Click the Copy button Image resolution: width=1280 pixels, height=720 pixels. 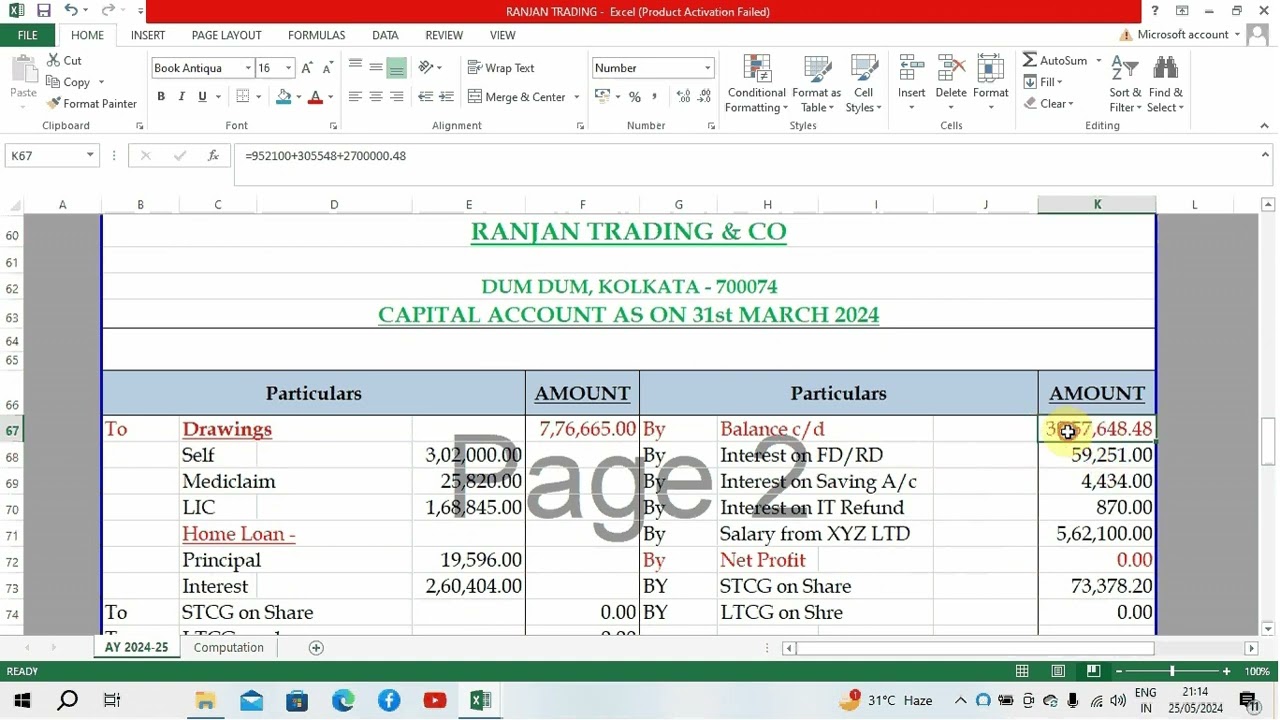tap(68, 82)
